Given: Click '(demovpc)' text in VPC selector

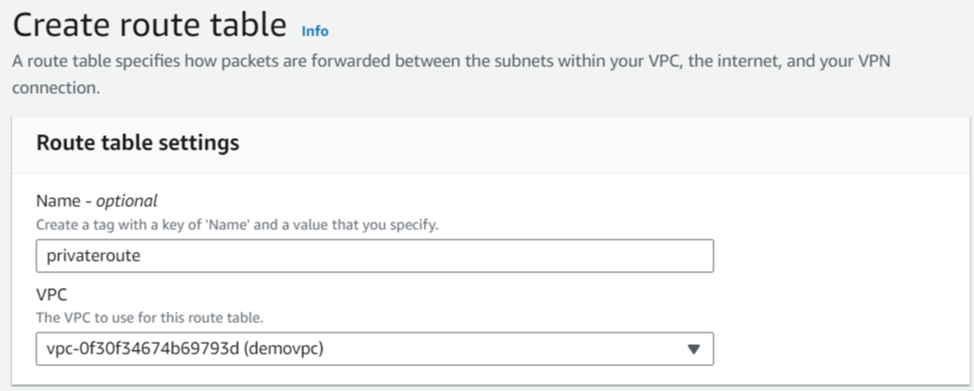Looking at the screenshot, I should pyautogui.click(x=284, y=349).
